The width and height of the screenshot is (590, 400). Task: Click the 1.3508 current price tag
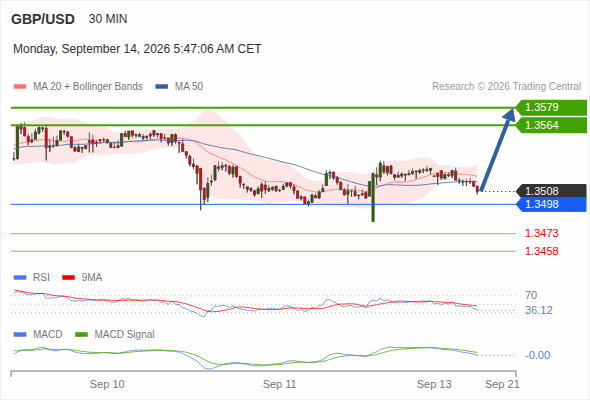(551, 191)
